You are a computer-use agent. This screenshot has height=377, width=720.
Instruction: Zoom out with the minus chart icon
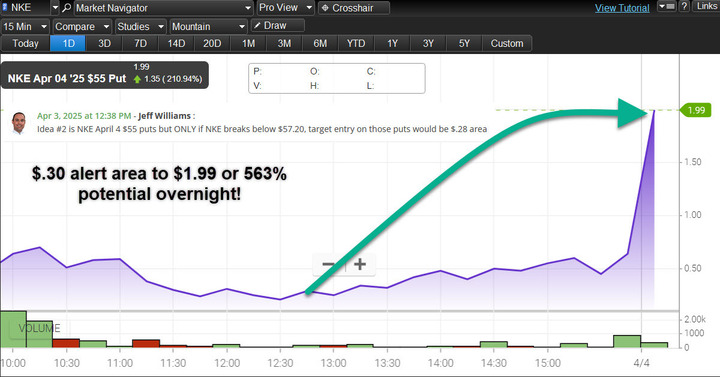tap(329, 264)
